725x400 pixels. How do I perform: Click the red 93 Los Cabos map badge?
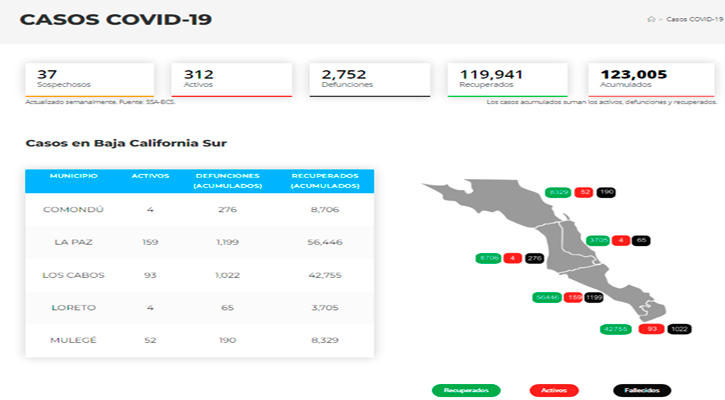coord(651,329)
